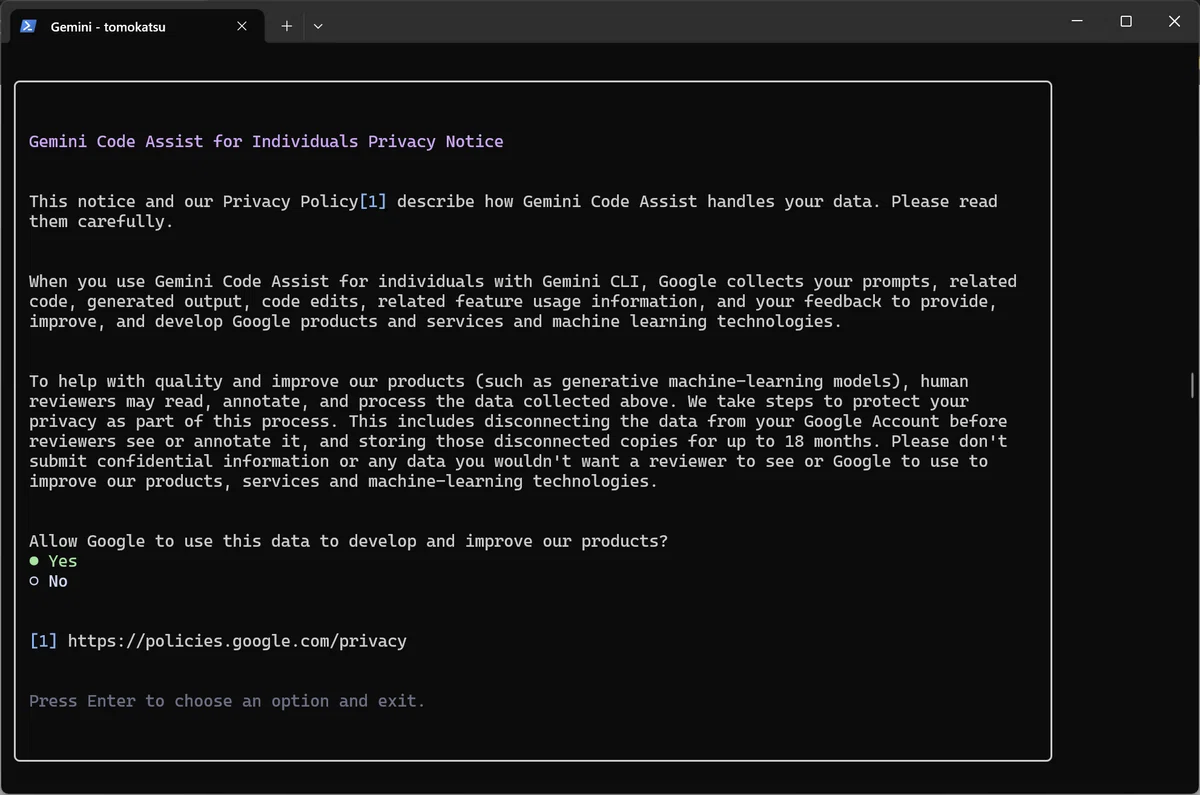Click the terminal scrollbar thumb
The image size is (1200, 795).
1191,384
